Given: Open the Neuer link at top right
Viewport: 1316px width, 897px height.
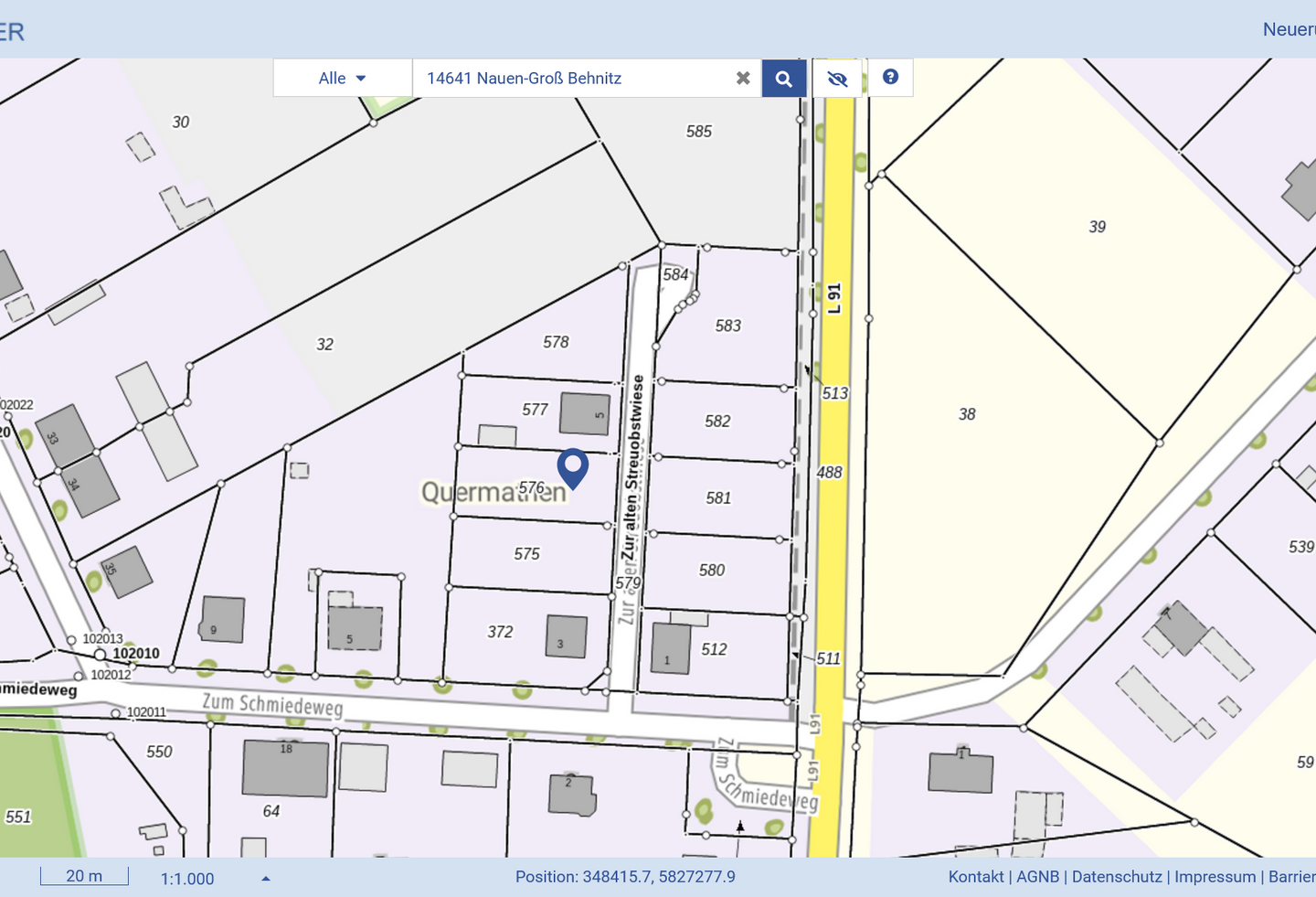Looking at the screenshot, I should [x=1289, y=29].
